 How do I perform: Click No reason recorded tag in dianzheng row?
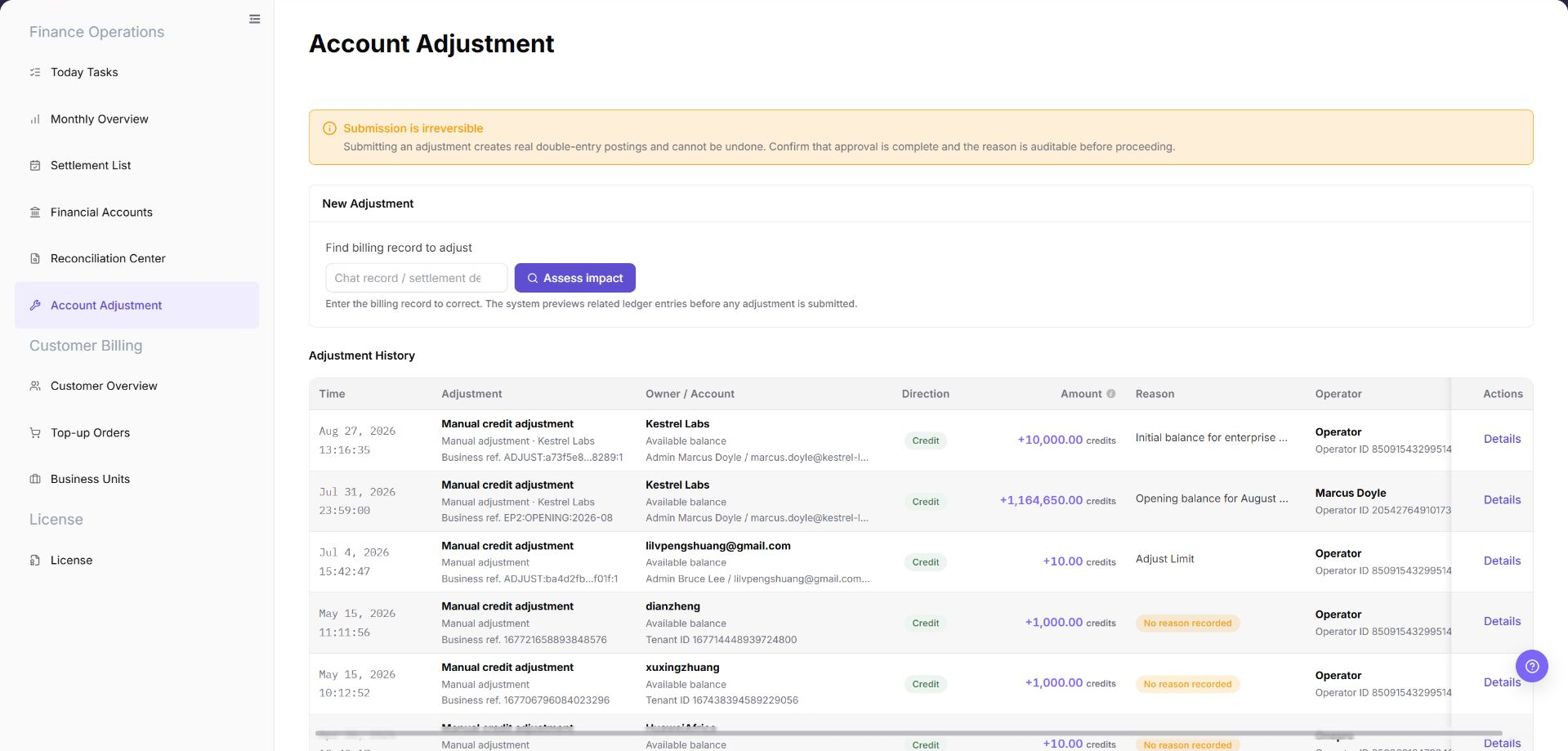pos(1187,623)
